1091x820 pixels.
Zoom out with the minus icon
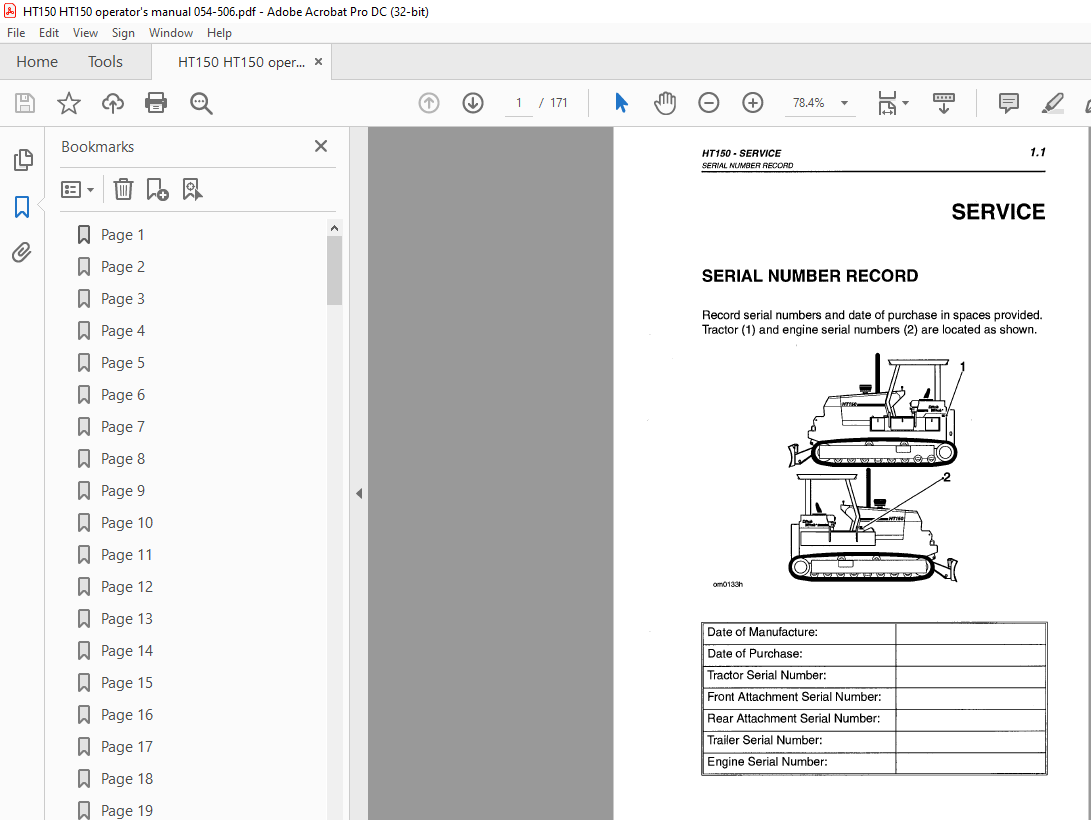click(x=708, y=103)
